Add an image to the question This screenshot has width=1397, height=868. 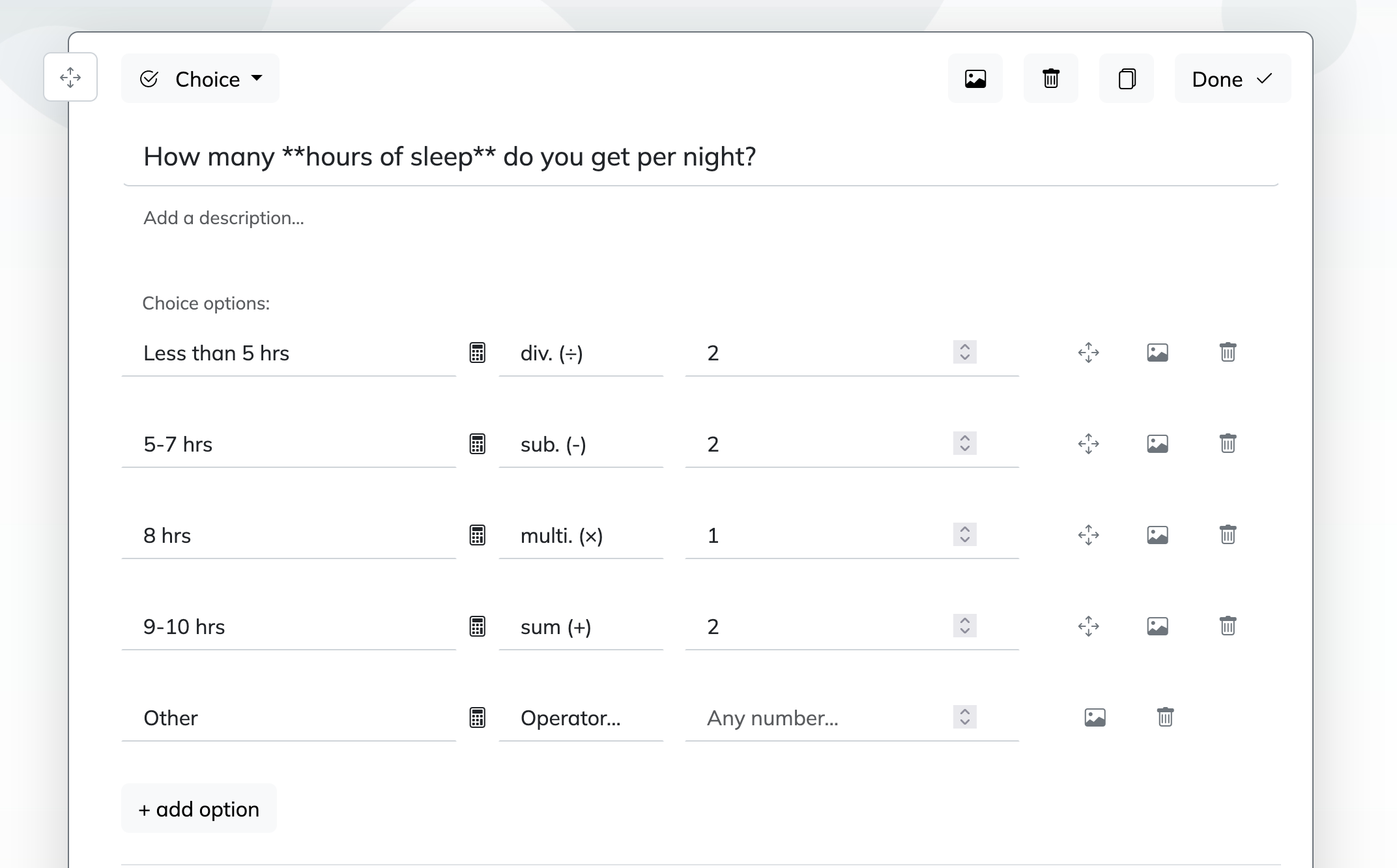[975, 79]
